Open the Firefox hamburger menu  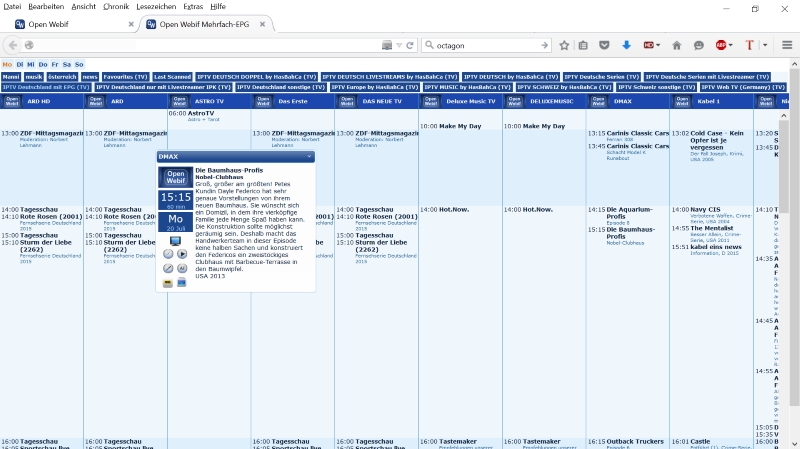pyautogui.click(x=787, y=45)
